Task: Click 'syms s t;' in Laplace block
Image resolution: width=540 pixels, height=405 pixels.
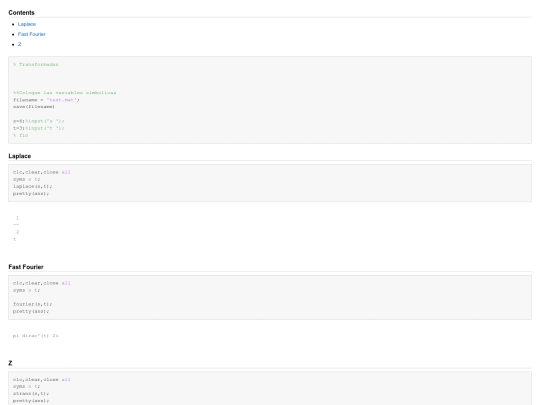Action: tap(27, 179)
